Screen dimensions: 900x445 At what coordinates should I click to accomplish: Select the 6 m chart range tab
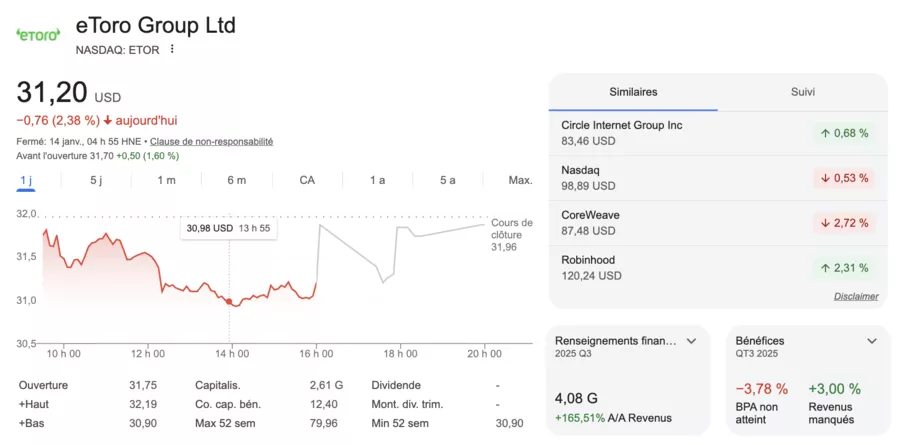point(236,180)
